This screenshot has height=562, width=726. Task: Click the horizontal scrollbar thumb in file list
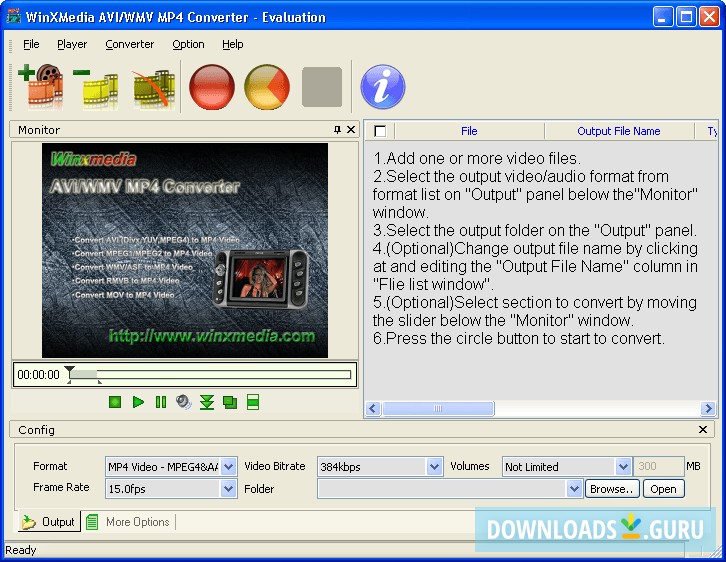click(438, 408)
